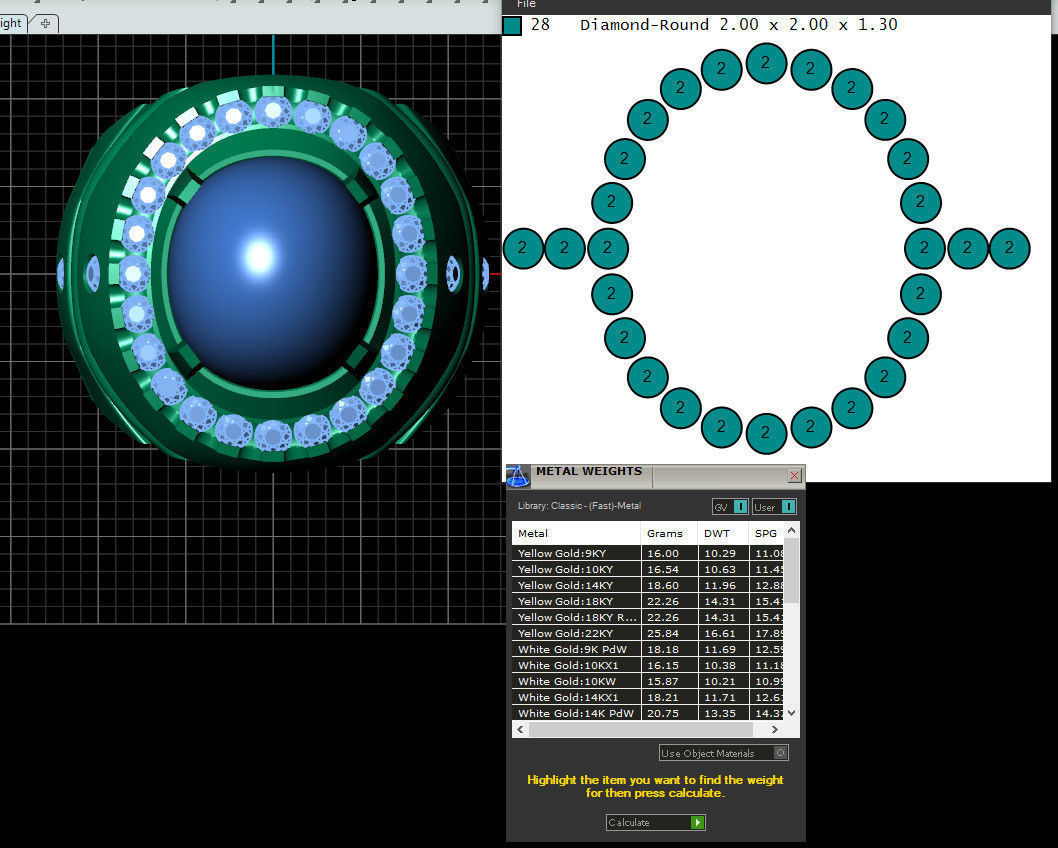Click the green arrow on Calculate button
This screenshot has width=1058, height=848.
click(x=698, y=822)
